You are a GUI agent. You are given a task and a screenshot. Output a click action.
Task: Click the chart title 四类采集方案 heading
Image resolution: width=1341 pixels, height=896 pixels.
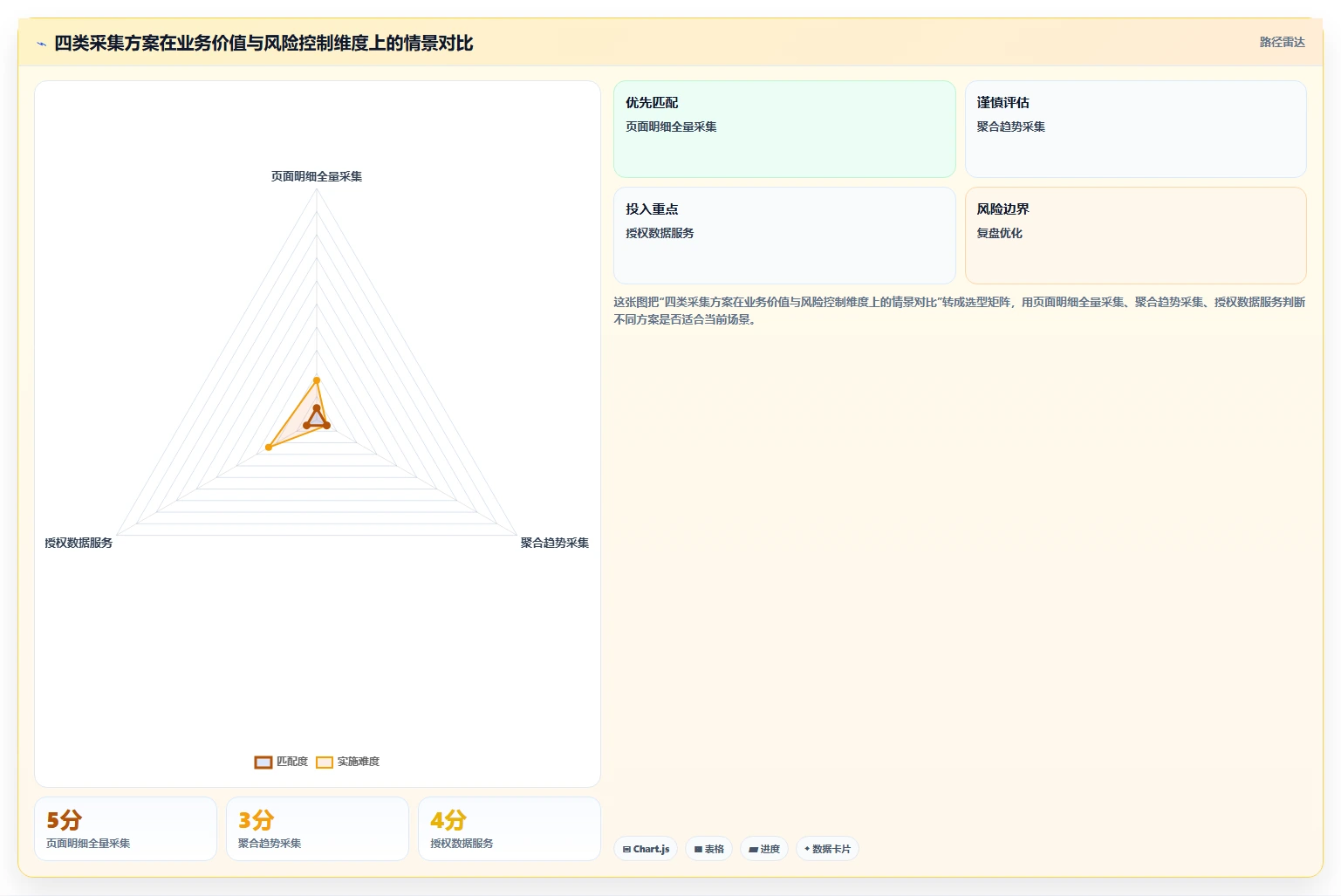point(263,44)
